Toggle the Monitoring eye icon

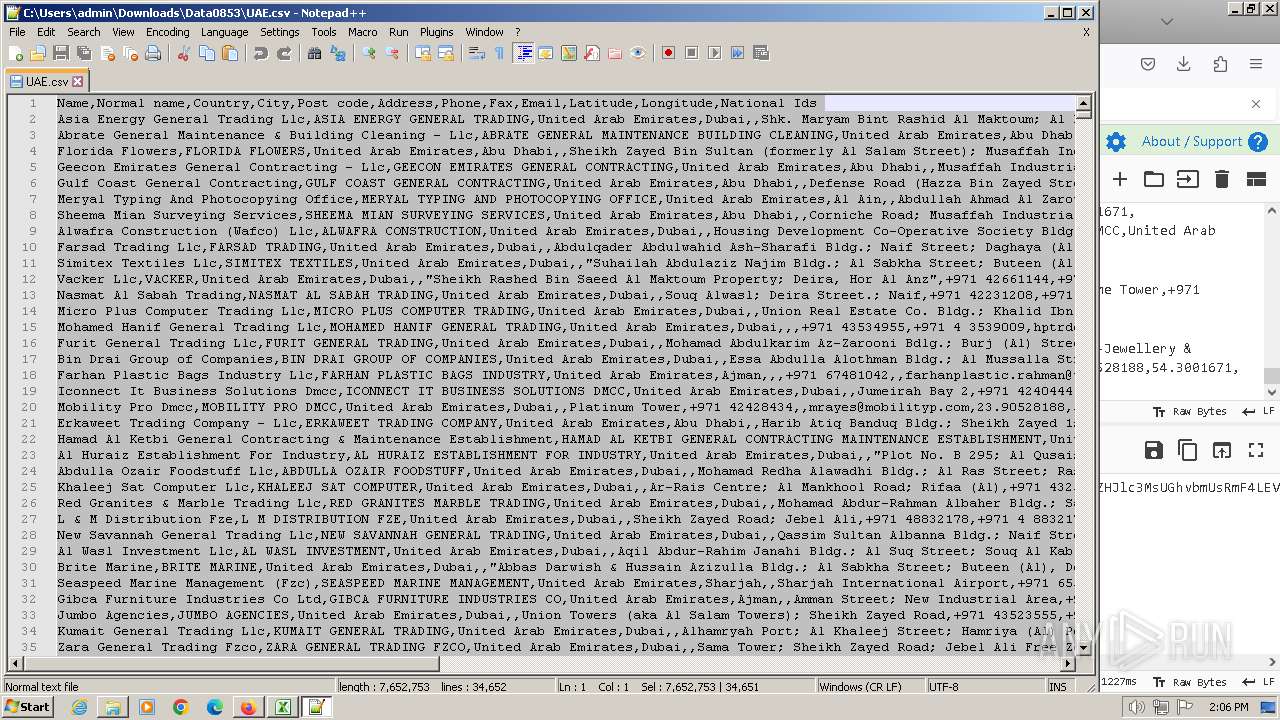(638, 53)
